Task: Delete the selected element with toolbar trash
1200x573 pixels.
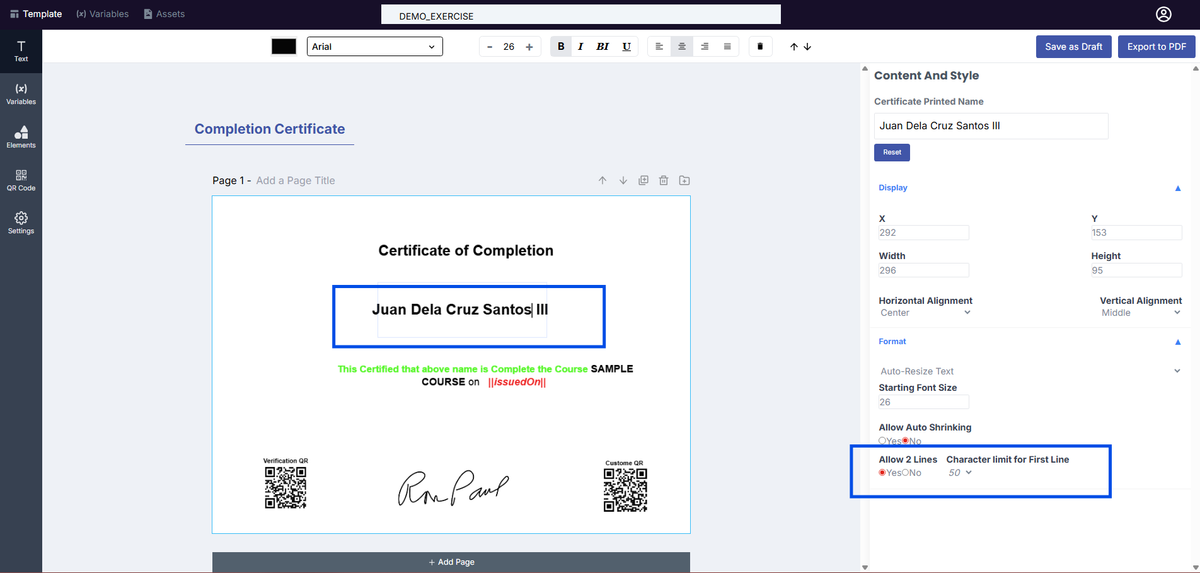Action: tap(760, 47)
